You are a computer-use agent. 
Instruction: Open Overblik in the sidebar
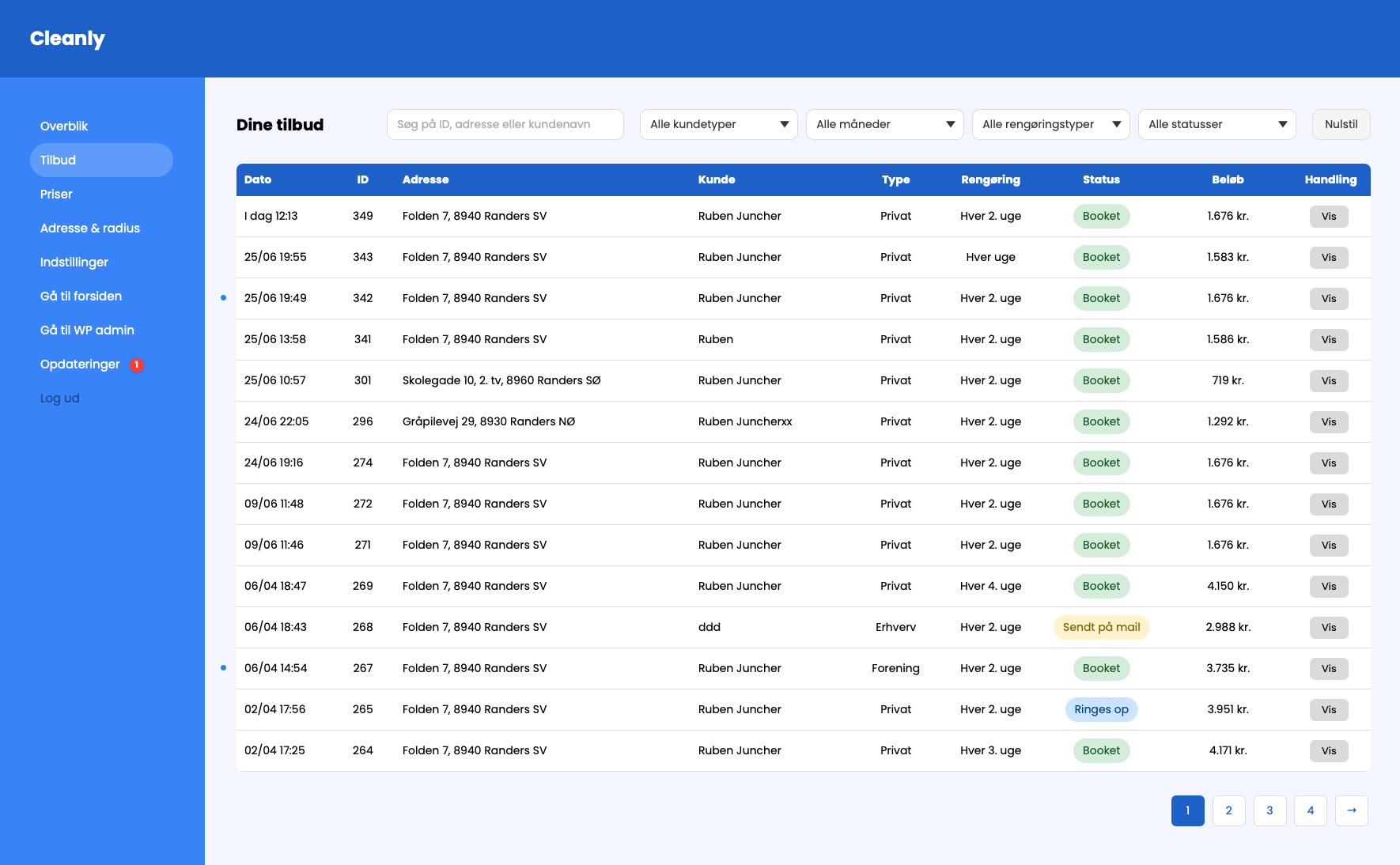click(x=64, y=127)
